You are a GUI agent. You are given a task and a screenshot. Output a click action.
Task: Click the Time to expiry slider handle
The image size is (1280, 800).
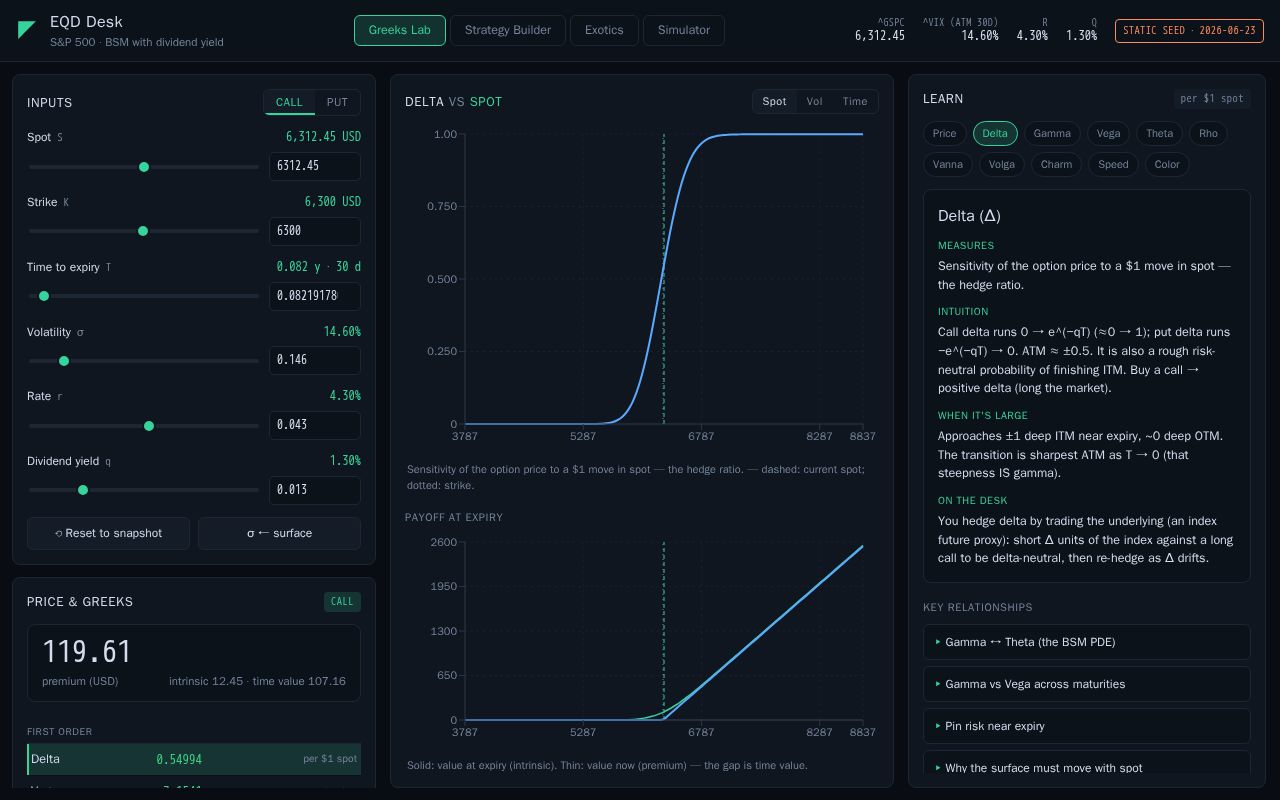point(44,296)
